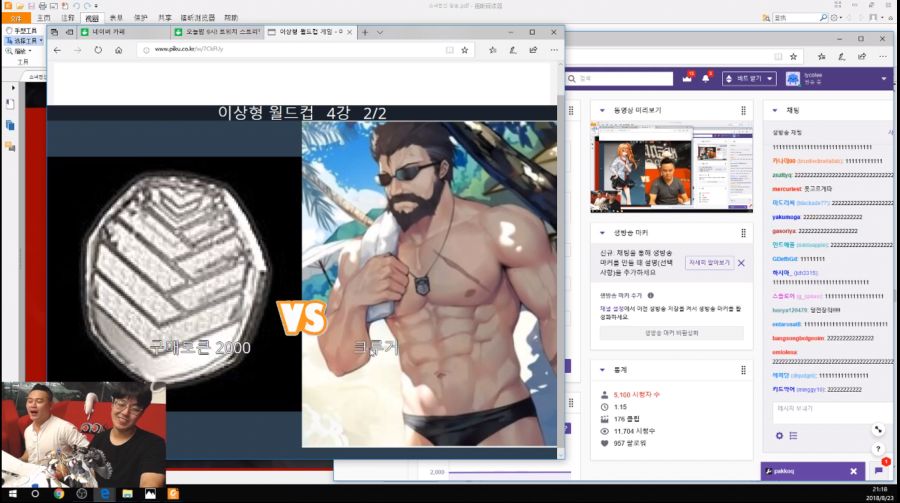Open the 主页 ribbon tab
The height and width of the screenshot is (503, 900).
pyautogui.click(x=44, y=18)
